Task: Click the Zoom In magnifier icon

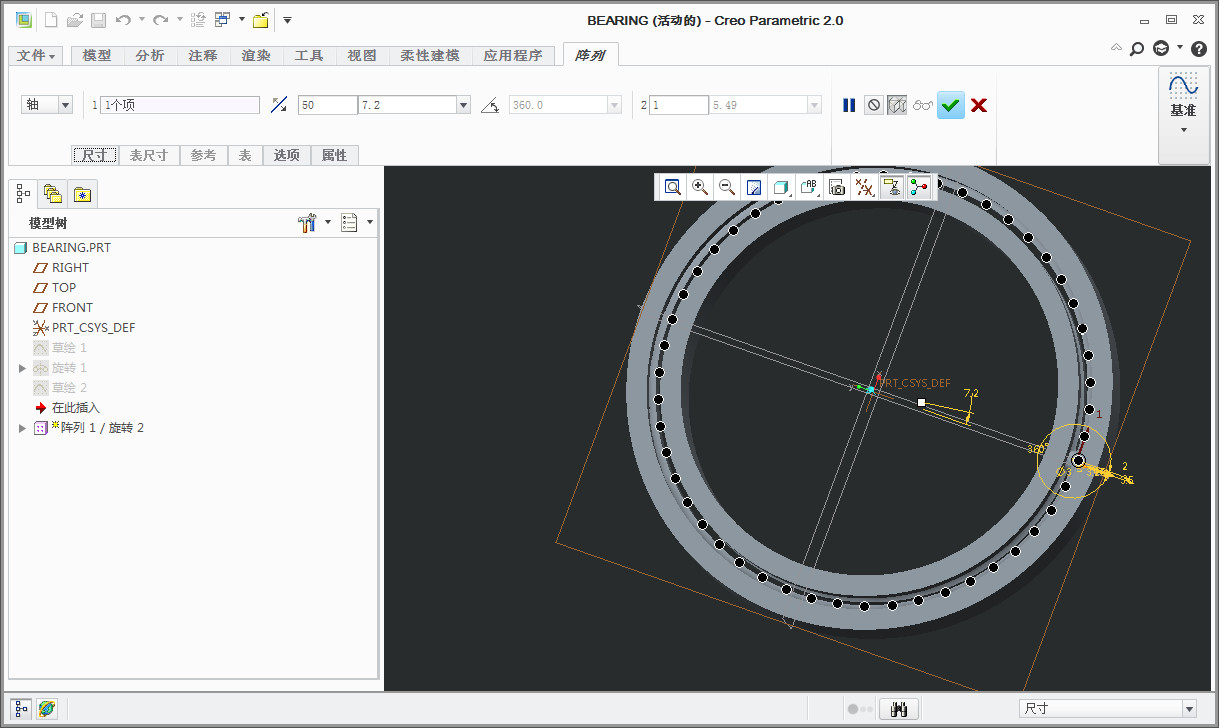Action: coord(700,187)
